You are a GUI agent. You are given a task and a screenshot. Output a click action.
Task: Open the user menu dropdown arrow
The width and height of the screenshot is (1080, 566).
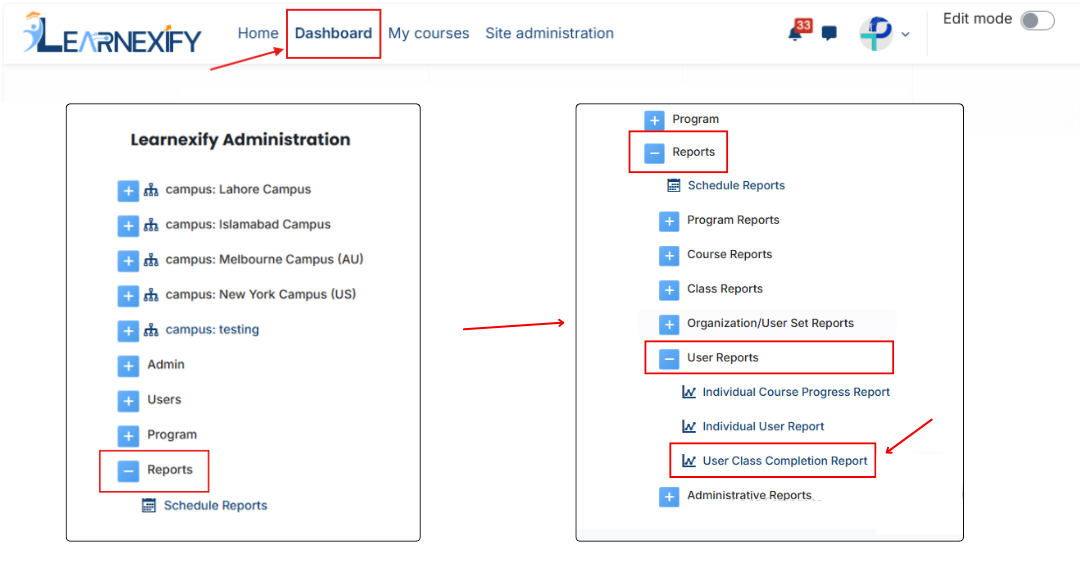click(x=905, y=34)
